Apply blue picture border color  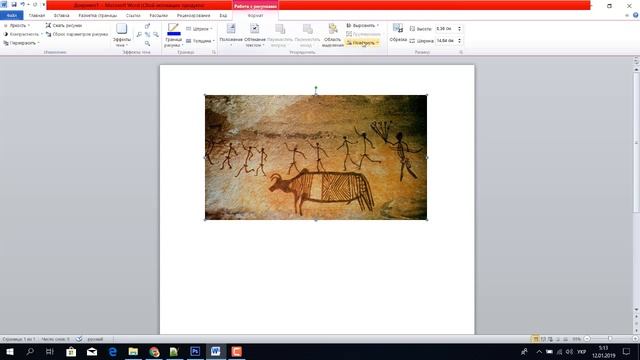click(x=173, y=29)
